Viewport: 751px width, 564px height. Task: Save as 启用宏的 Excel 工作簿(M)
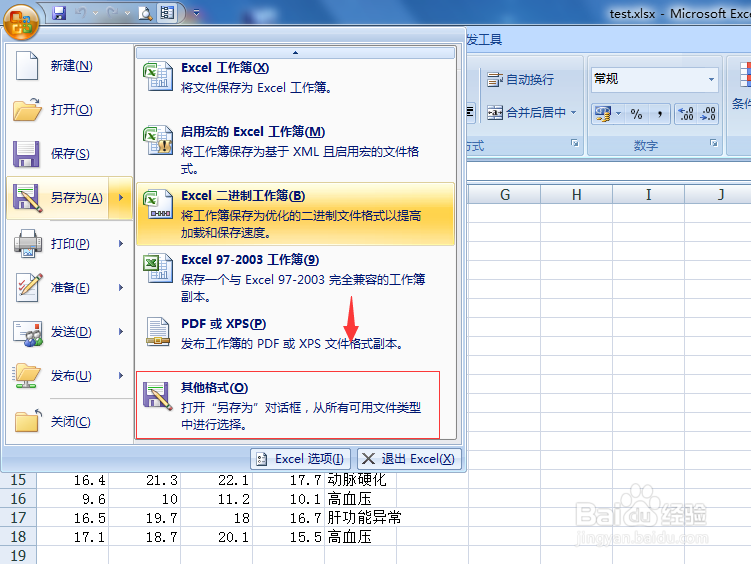(296, 150)
